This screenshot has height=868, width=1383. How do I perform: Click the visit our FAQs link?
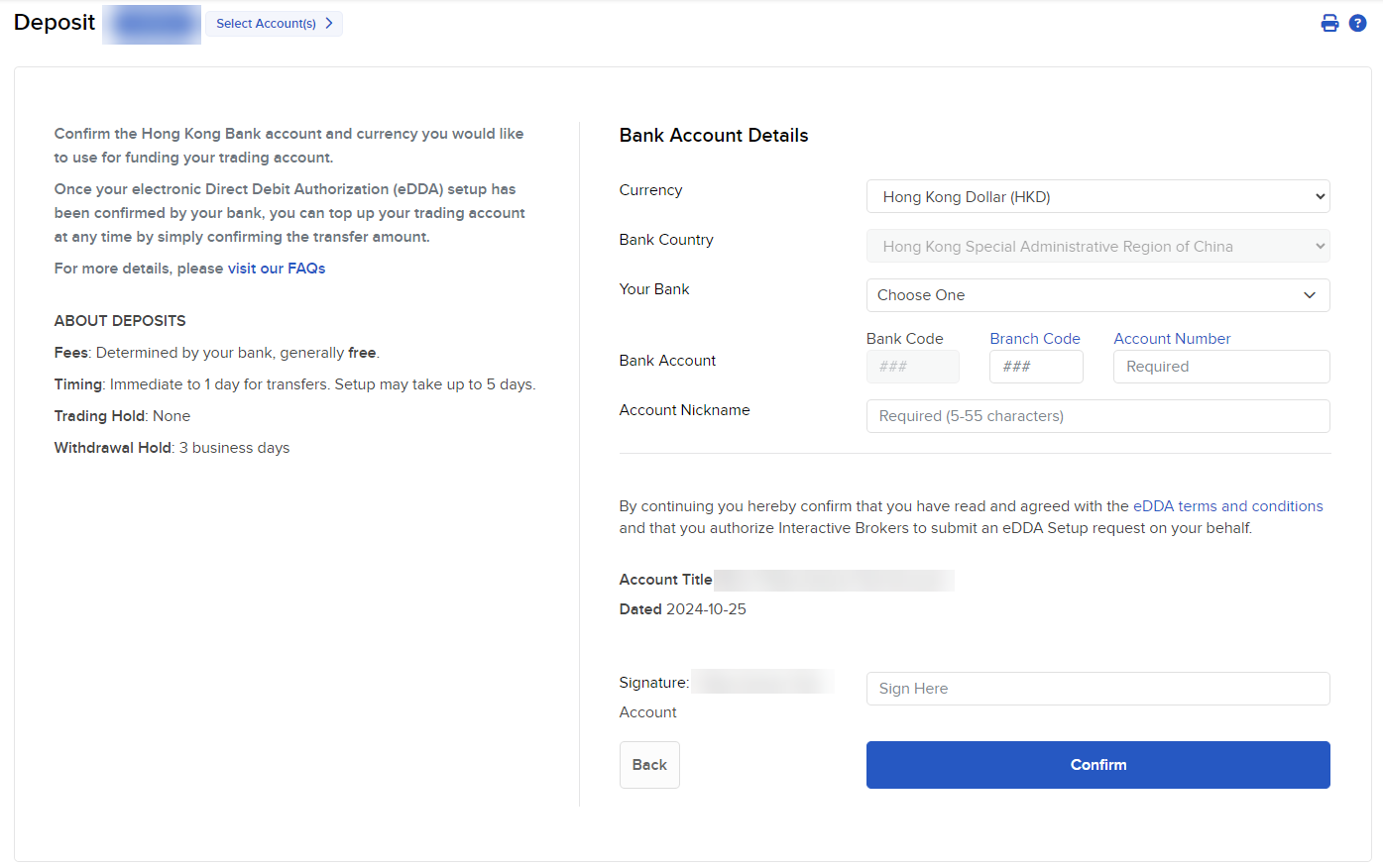[277, 268]
